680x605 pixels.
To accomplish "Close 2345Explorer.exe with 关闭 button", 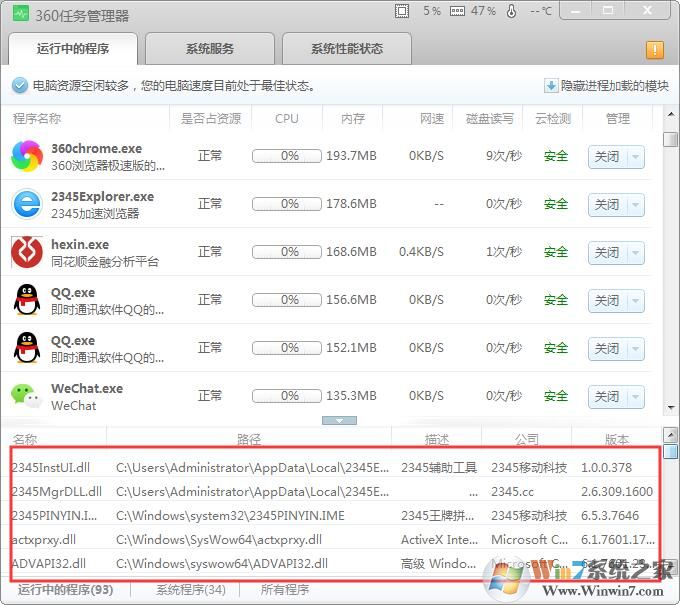I will coord(607,205).
